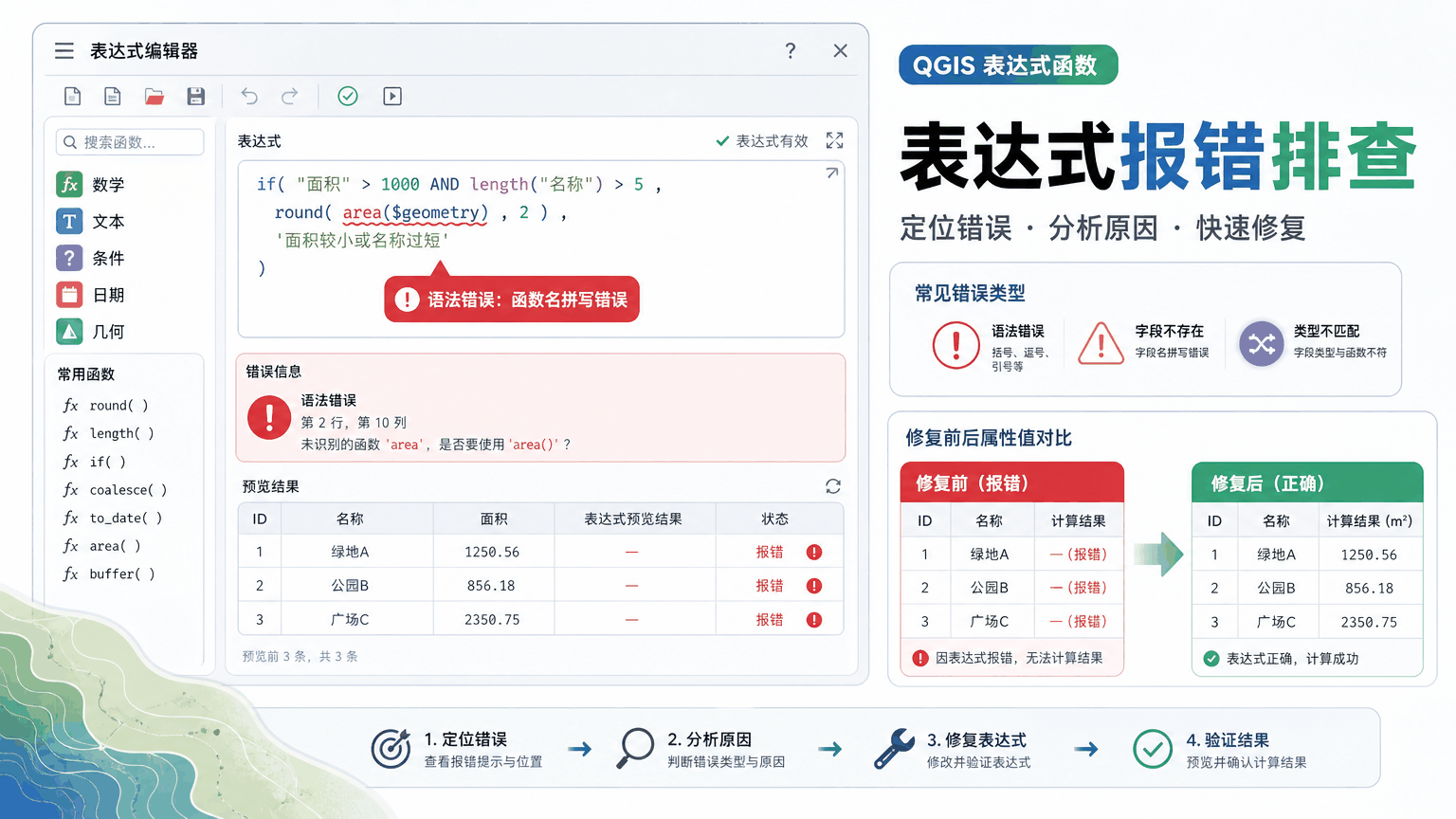
Task: Run expression with the play icon
Action: coord(392,96)
